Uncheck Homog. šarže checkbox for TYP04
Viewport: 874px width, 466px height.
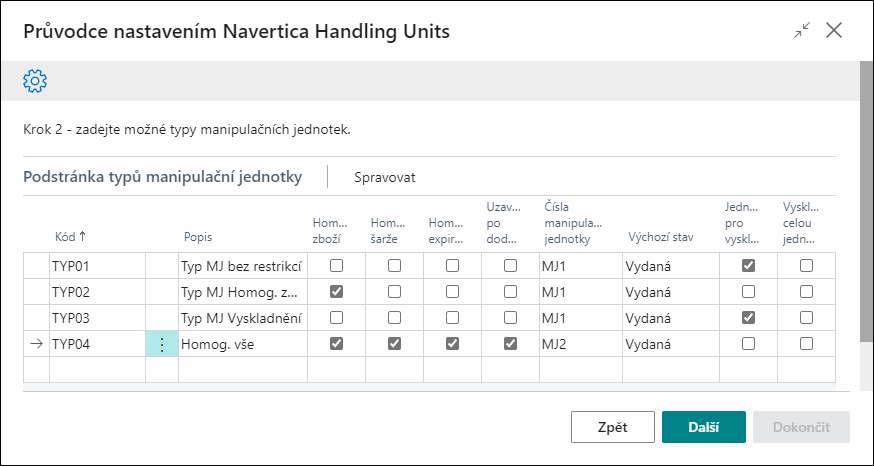[395, 344]
